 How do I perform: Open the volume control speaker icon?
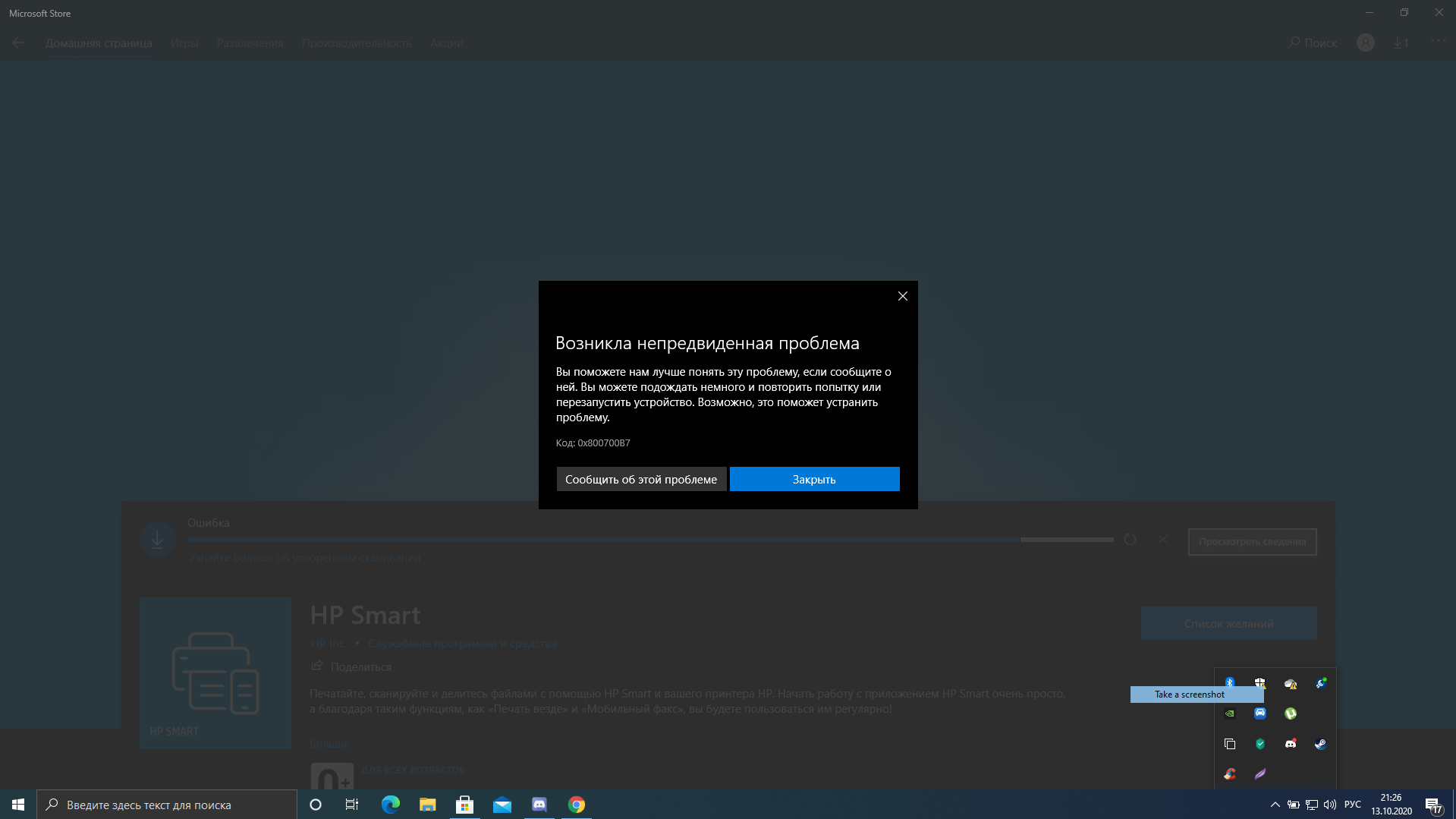1330,805
